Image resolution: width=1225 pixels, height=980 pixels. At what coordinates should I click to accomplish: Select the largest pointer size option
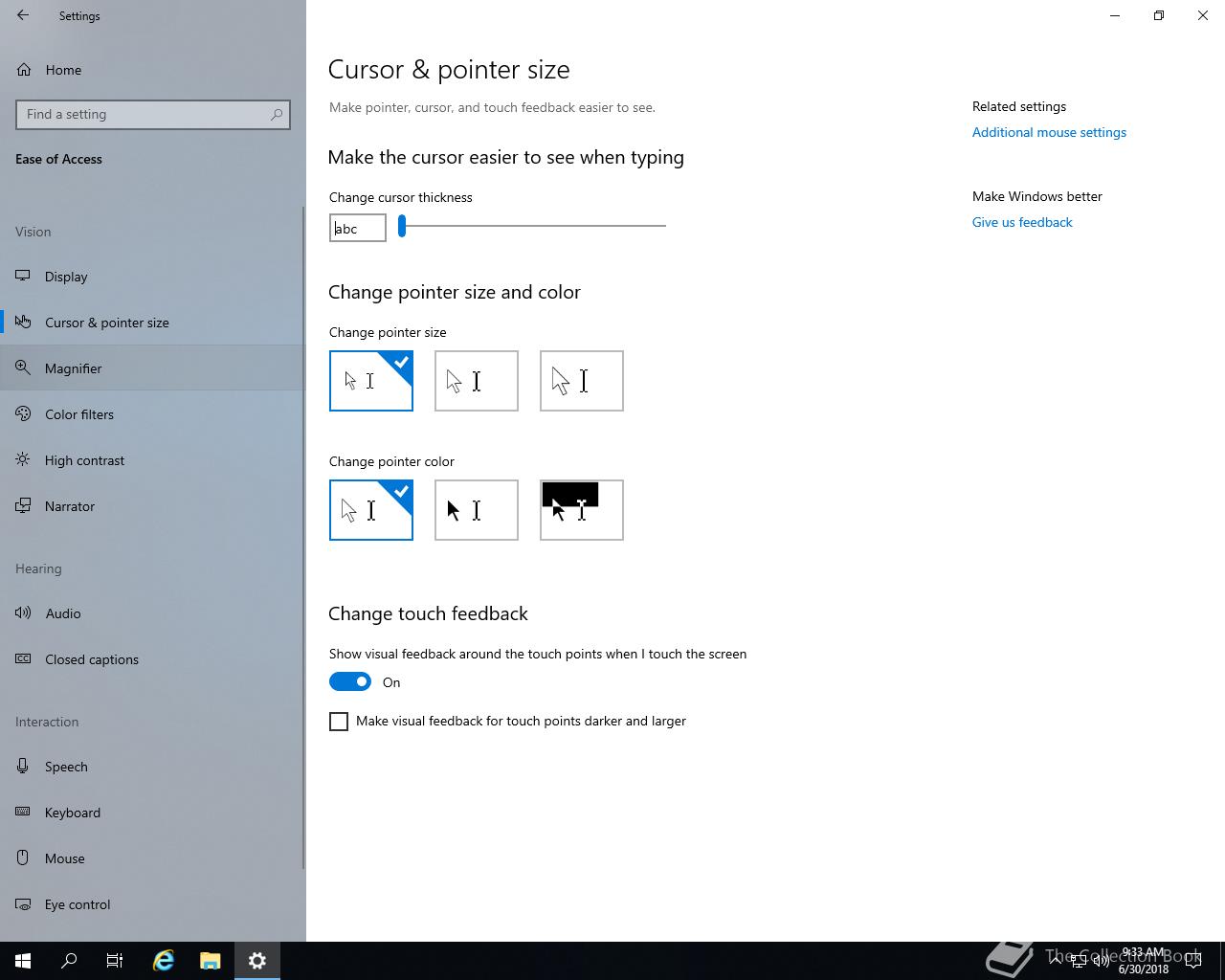click(x=582, y=381)
